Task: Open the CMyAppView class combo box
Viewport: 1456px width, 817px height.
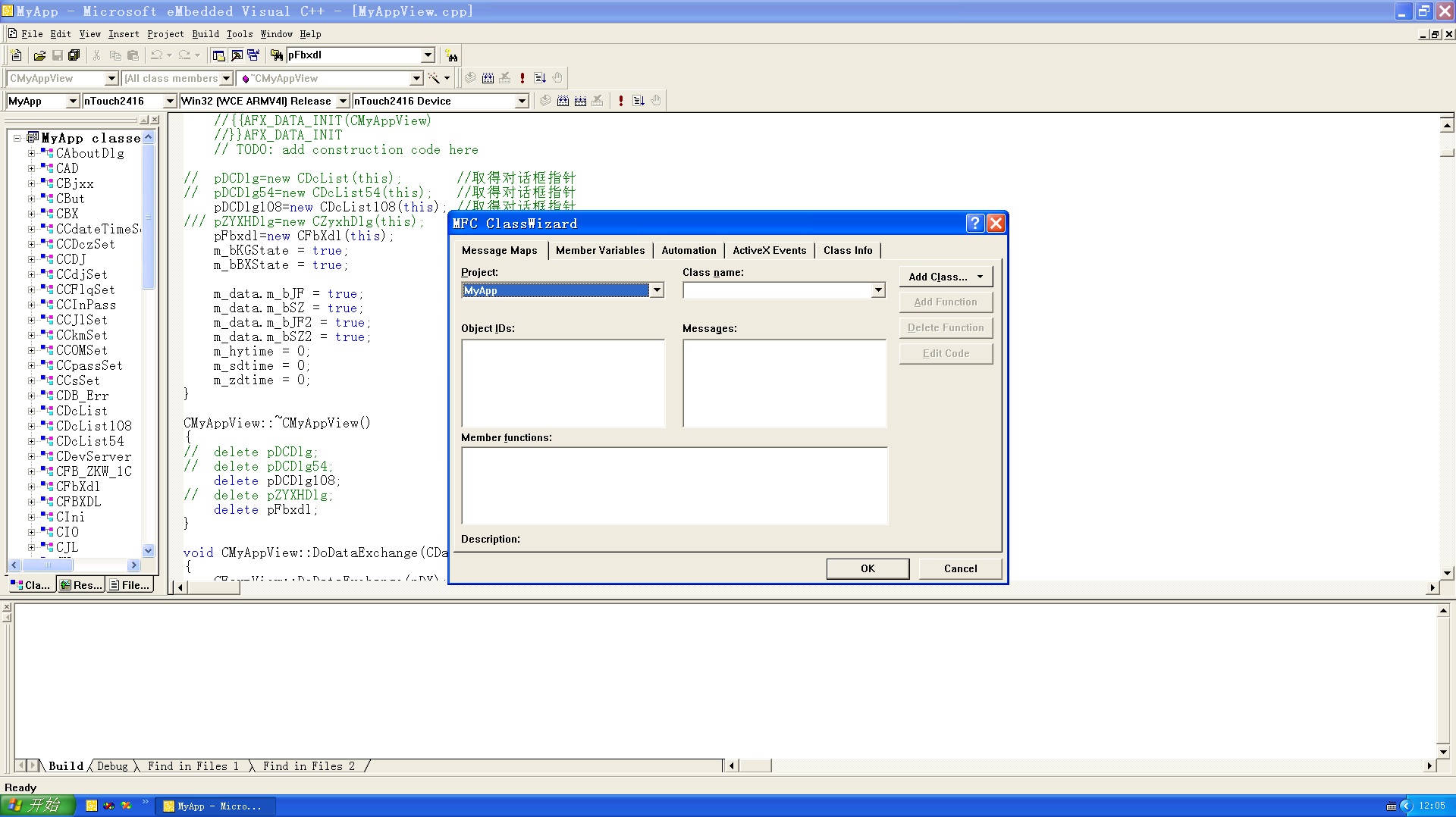Action: (x=63, y=78)
